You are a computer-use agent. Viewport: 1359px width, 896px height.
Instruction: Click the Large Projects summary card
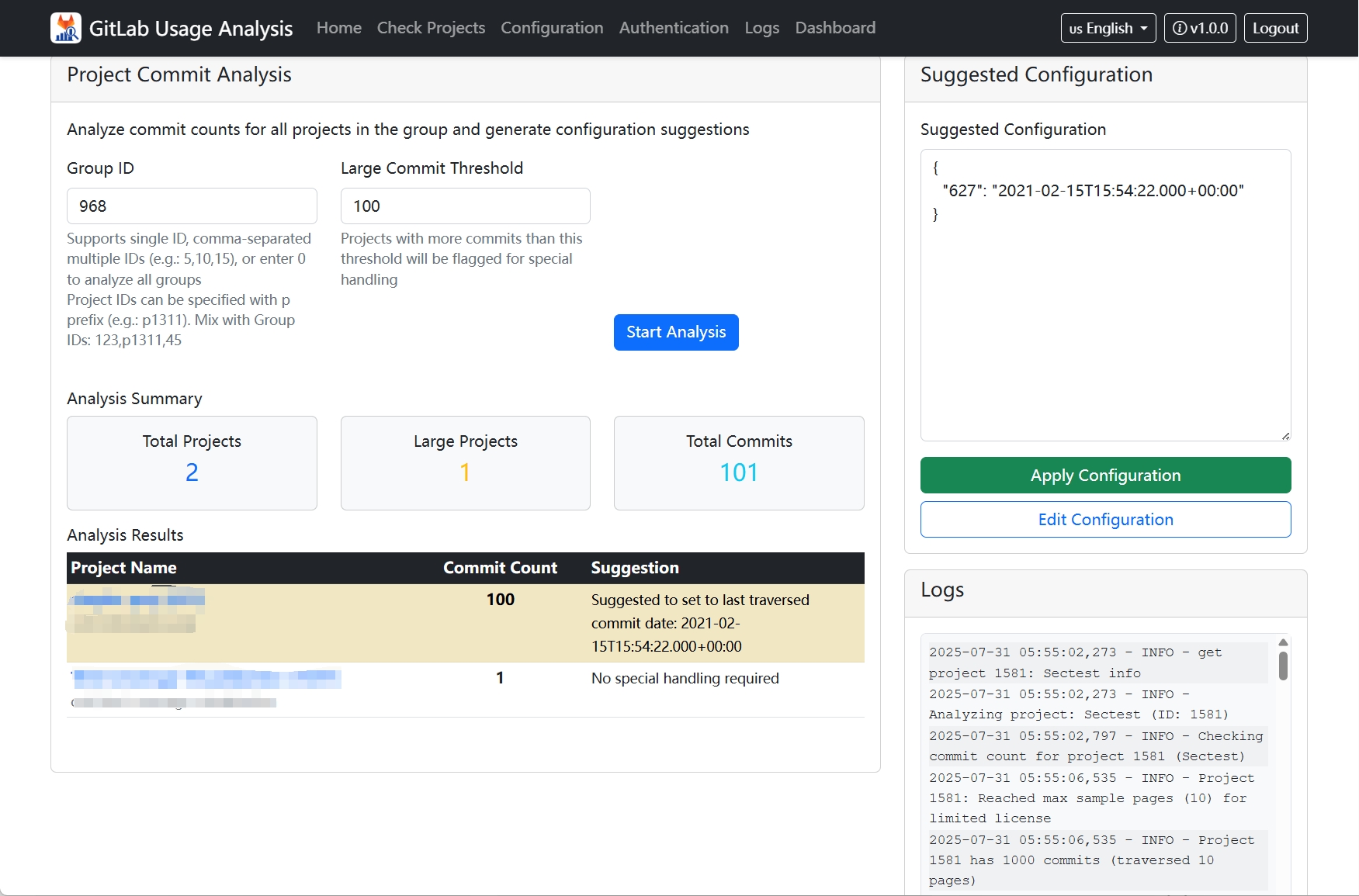coord(465,463)
